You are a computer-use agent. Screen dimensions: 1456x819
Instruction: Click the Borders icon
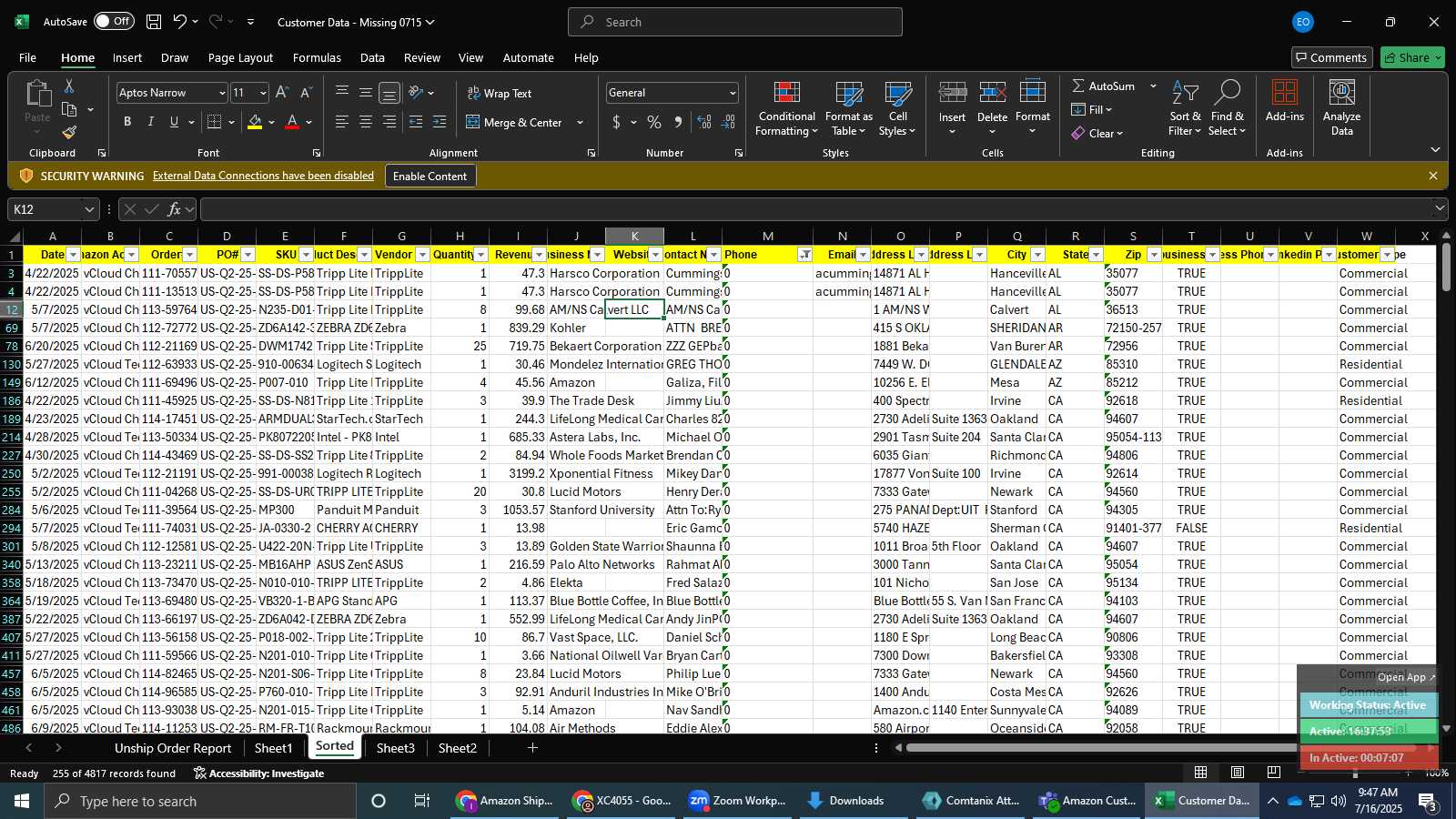(x=215, y=122)
